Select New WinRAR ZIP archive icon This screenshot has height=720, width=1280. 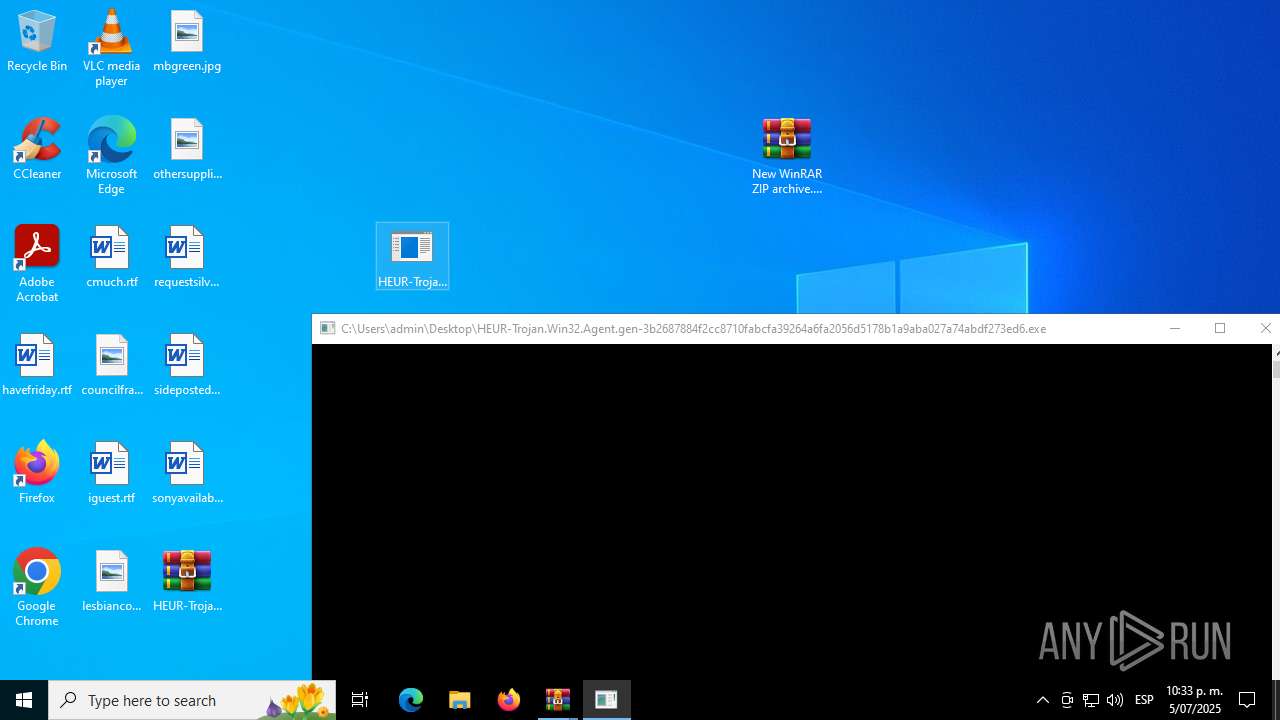(787, 156)
